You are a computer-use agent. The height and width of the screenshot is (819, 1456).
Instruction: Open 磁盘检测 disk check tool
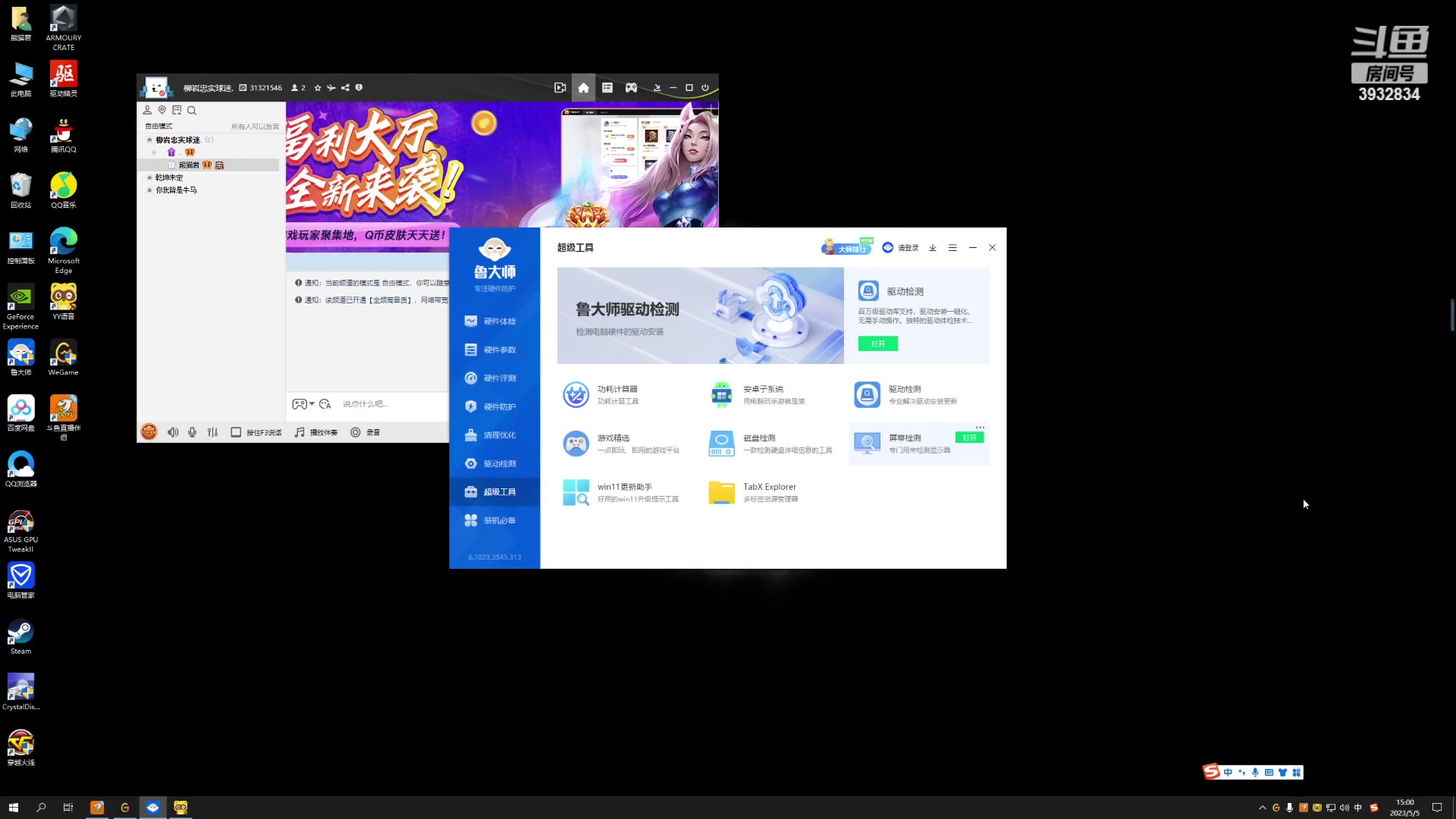(770, 444)
